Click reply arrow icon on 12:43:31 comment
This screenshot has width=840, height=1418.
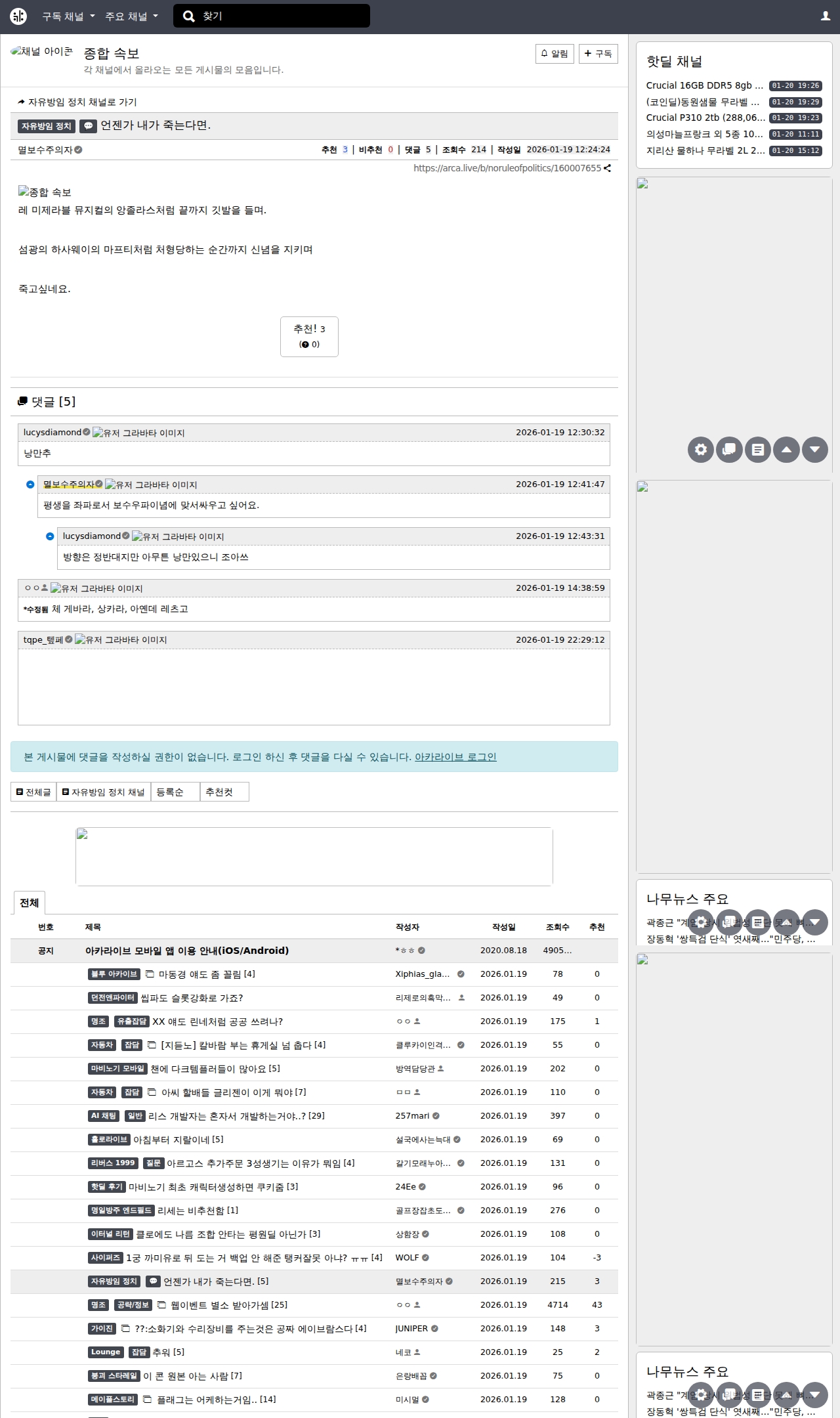pos(50,536)
